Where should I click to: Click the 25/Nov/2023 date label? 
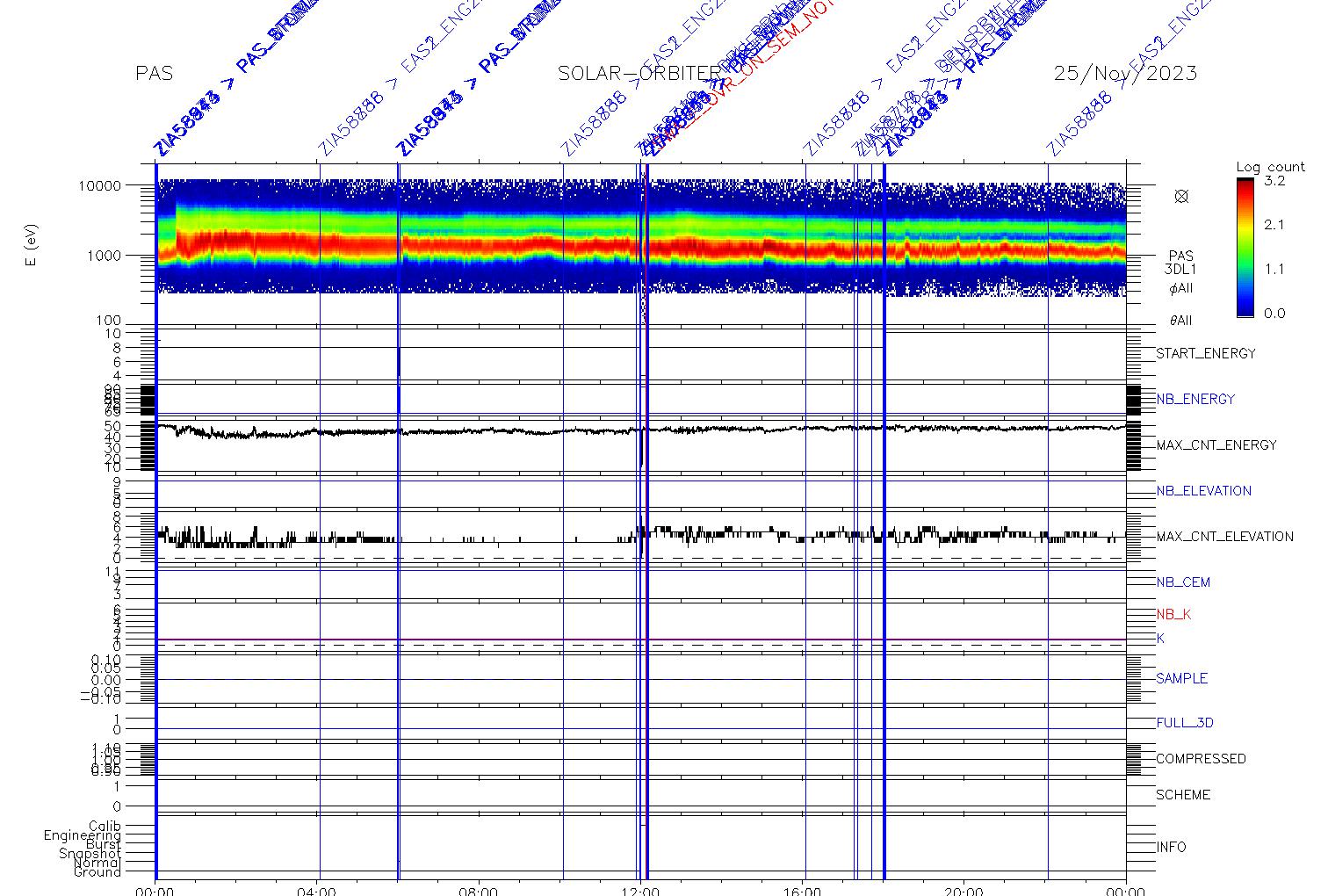pos(1125,73)
